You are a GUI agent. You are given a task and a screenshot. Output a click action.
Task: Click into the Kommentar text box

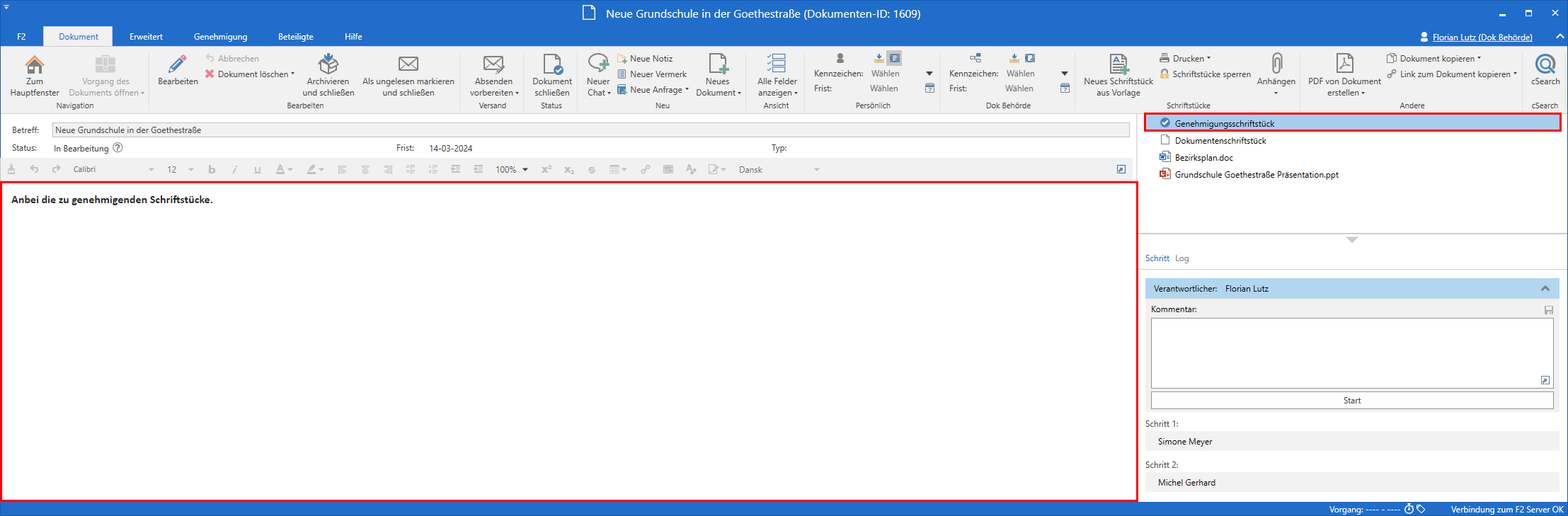click(1352, 352)
